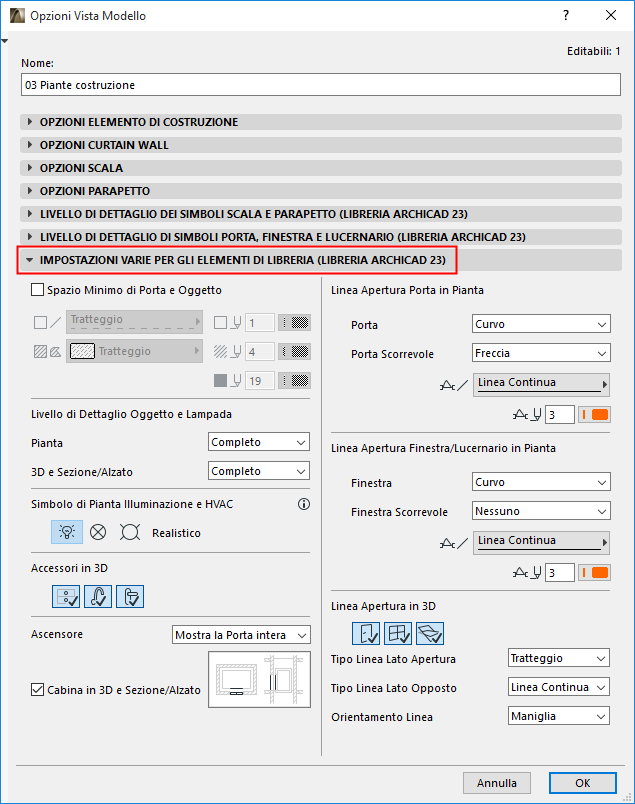Click the pen icon beside Finestra pen number 3
The height and width of the screenshot is (804, 635).
point(527,572)
